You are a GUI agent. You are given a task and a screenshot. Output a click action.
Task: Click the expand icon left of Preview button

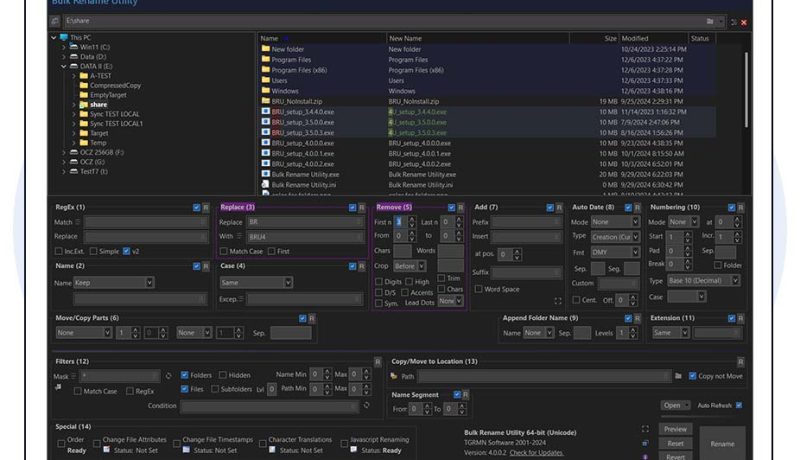point(645,429)
